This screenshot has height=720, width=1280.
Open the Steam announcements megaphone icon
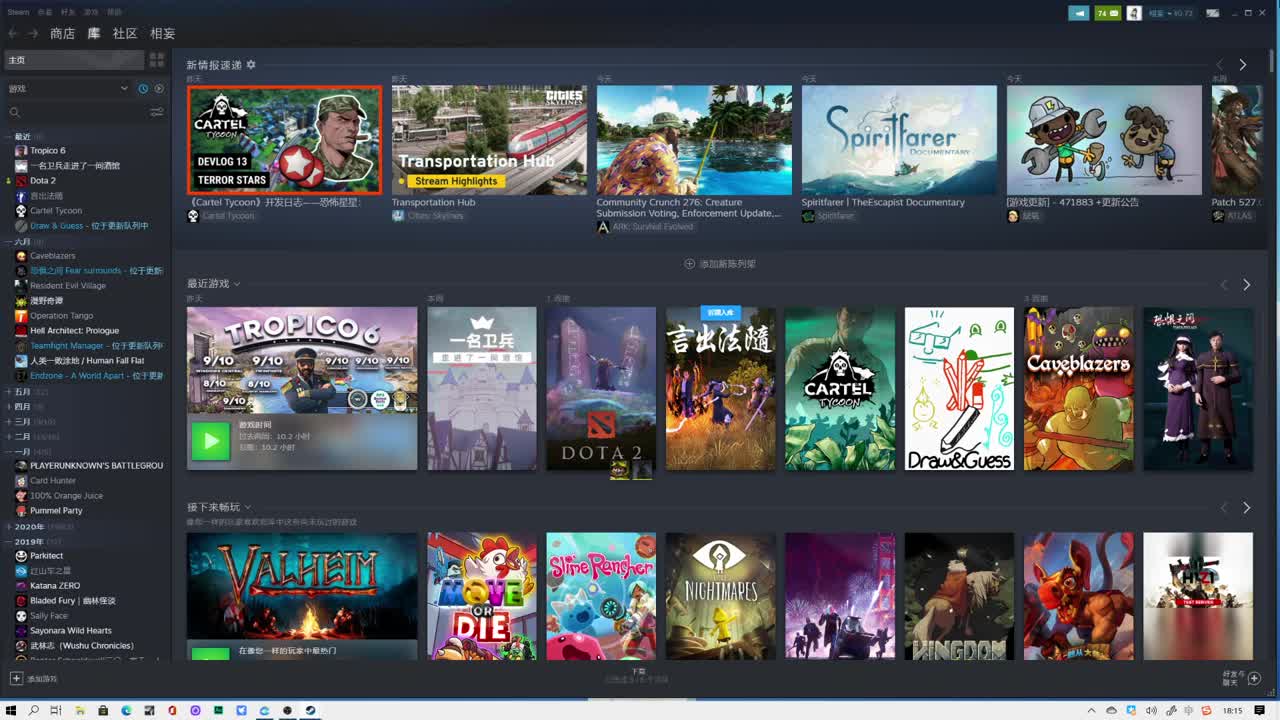click(1079, 13)
